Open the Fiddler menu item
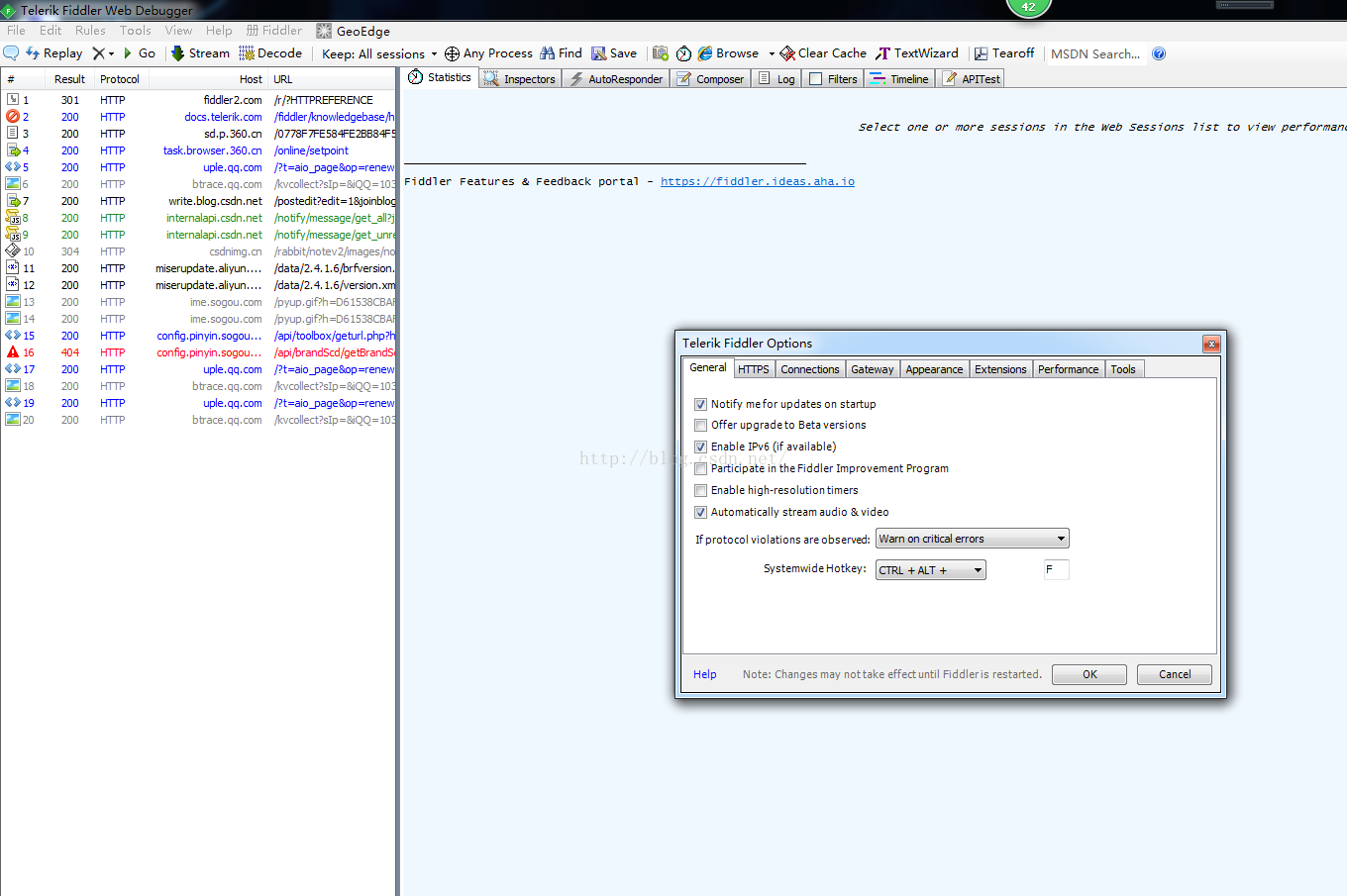Image resolution: width=1347 pixels, height=896 pixels. pos(274,31)
